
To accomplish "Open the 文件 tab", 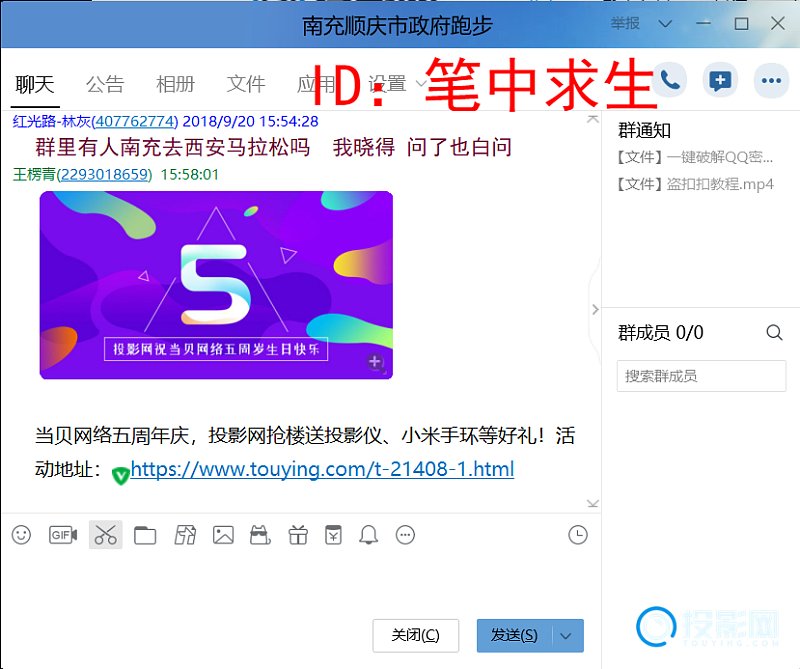I will point(246,84).
